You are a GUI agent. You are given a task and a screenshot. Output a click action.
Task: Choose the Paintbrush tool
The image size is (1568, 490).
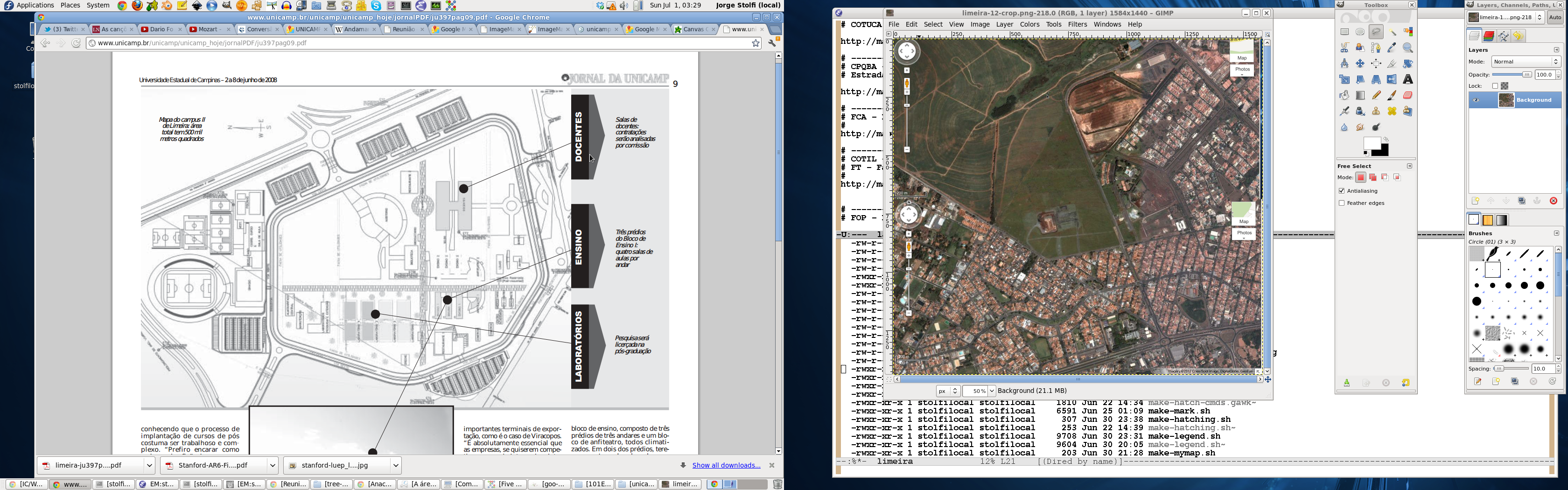(x=1392, y=96)
